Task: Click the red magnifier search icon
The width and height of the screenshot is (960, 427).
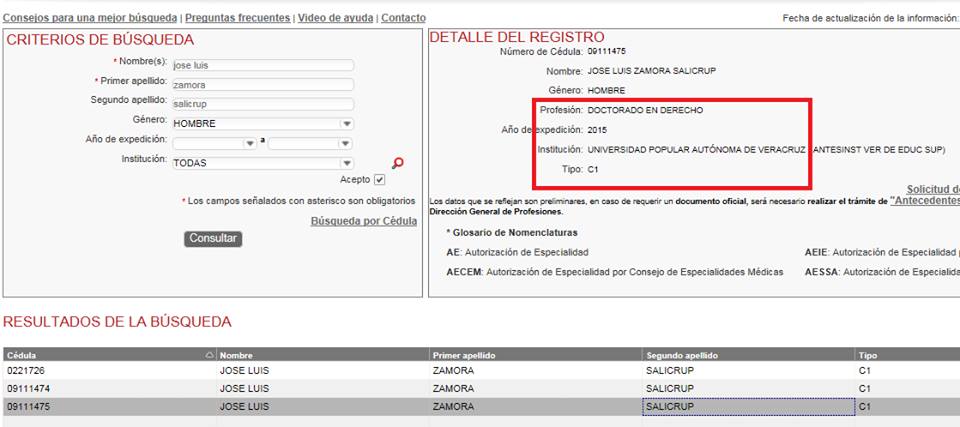Action: pyautogui.click(x=398, y=164)
